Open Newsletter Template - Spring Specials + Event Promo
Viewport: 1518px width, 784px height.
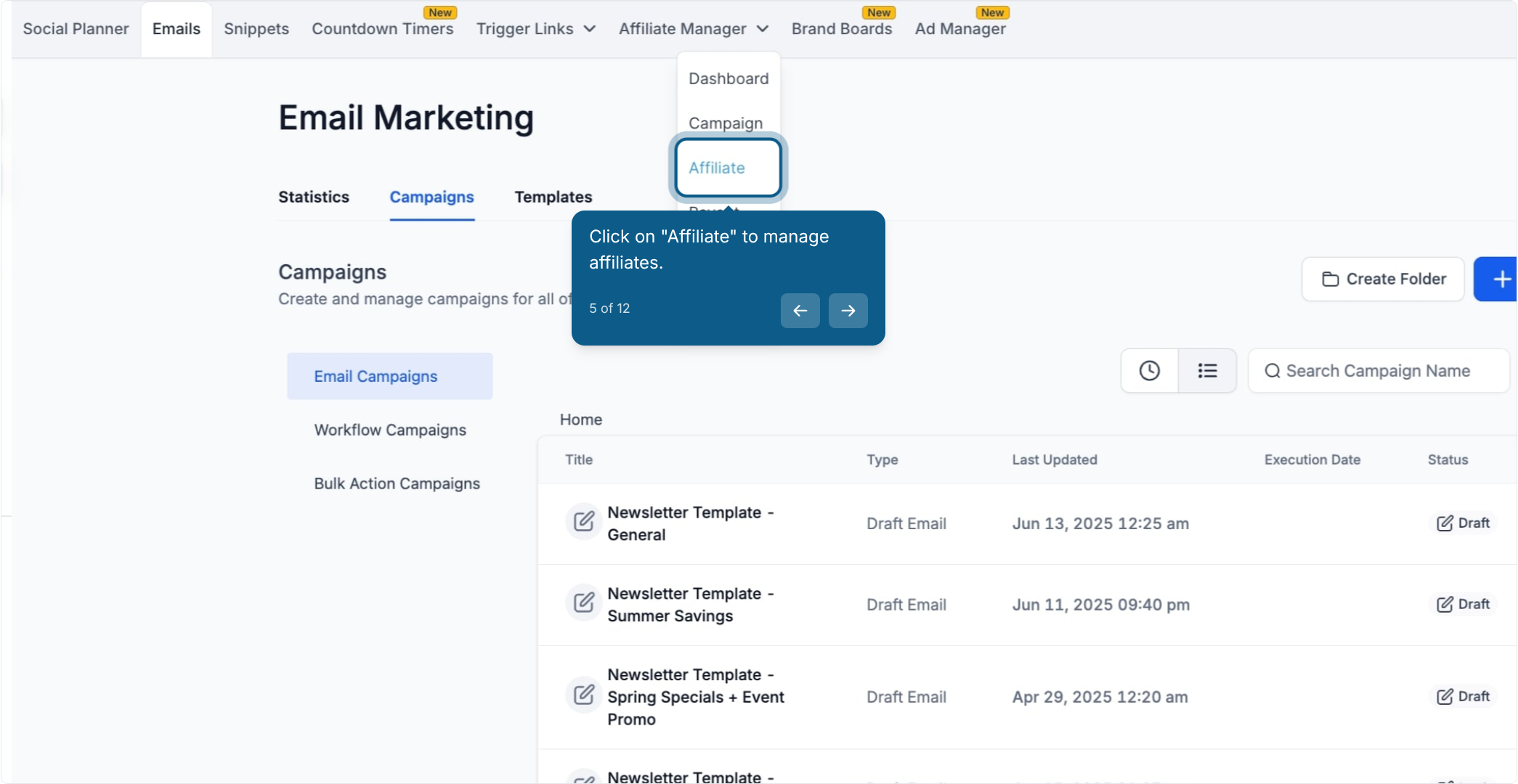(696, 697)
